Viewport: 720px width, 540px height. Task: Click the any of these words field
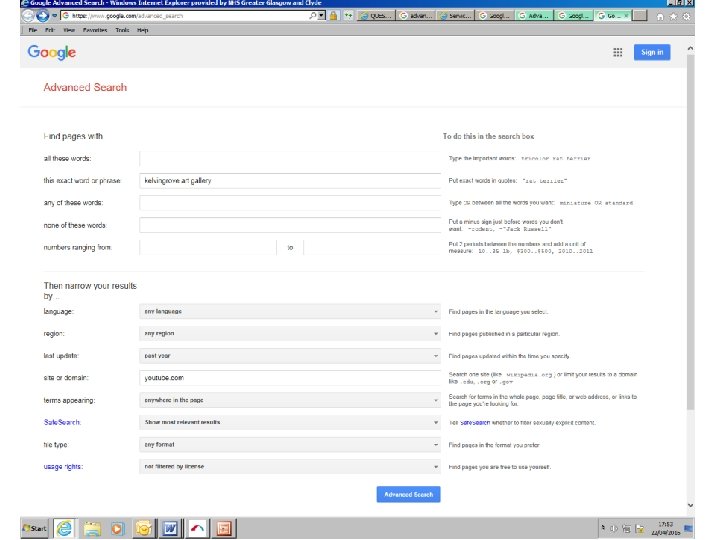tap(290, 202)
